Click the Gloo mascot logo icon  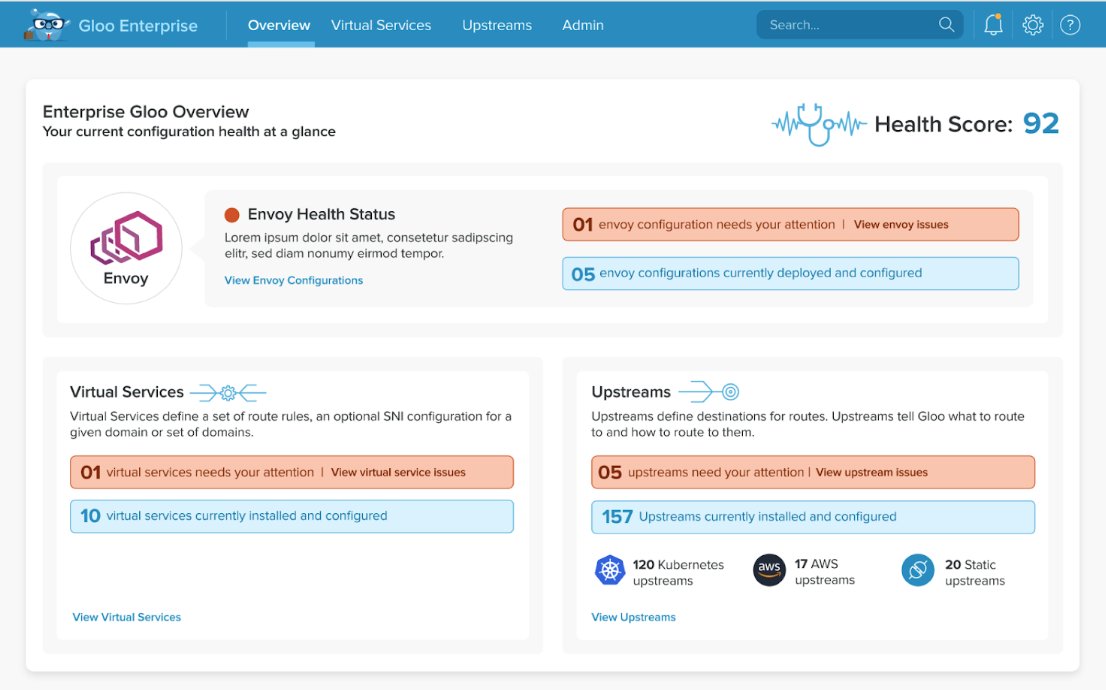click(x=47, y=25)
